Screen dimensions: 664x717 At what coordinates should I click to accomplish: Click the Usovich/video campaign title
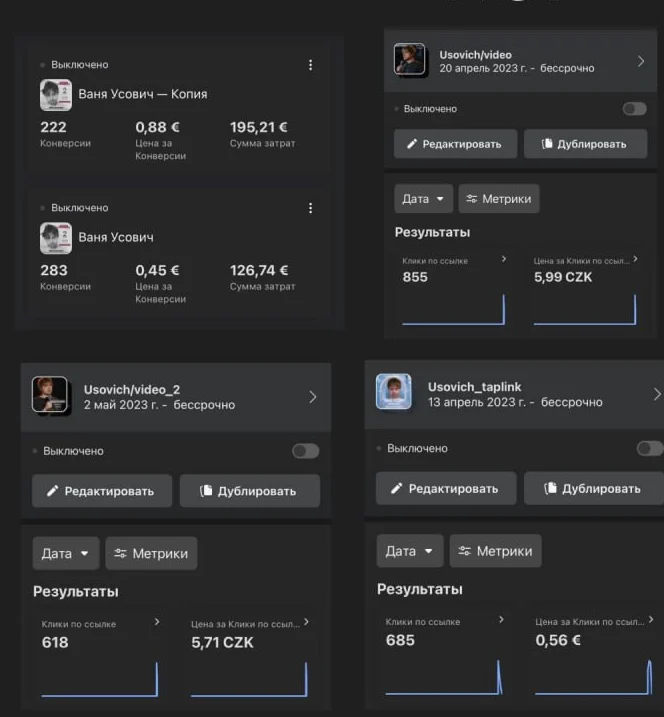(476, 55)
